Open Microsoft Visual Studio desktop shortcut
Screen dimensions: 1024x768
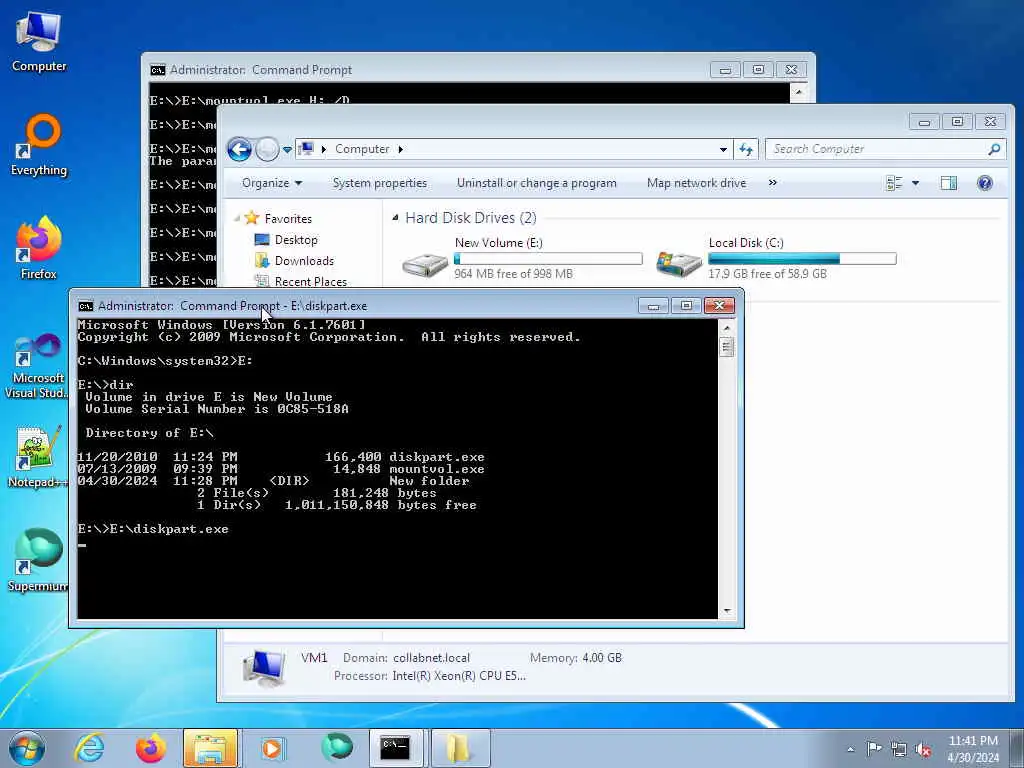(x=37, y=366)
